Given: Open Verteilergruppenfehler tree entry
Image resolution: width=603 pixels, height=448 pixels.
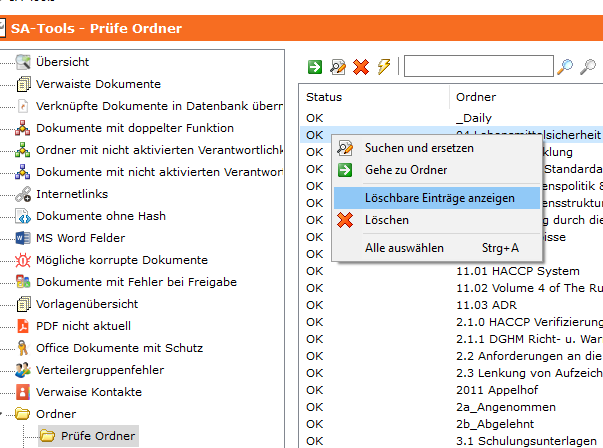Looking at the screenshot, I should pyautogui.click(x=100, y=370).
